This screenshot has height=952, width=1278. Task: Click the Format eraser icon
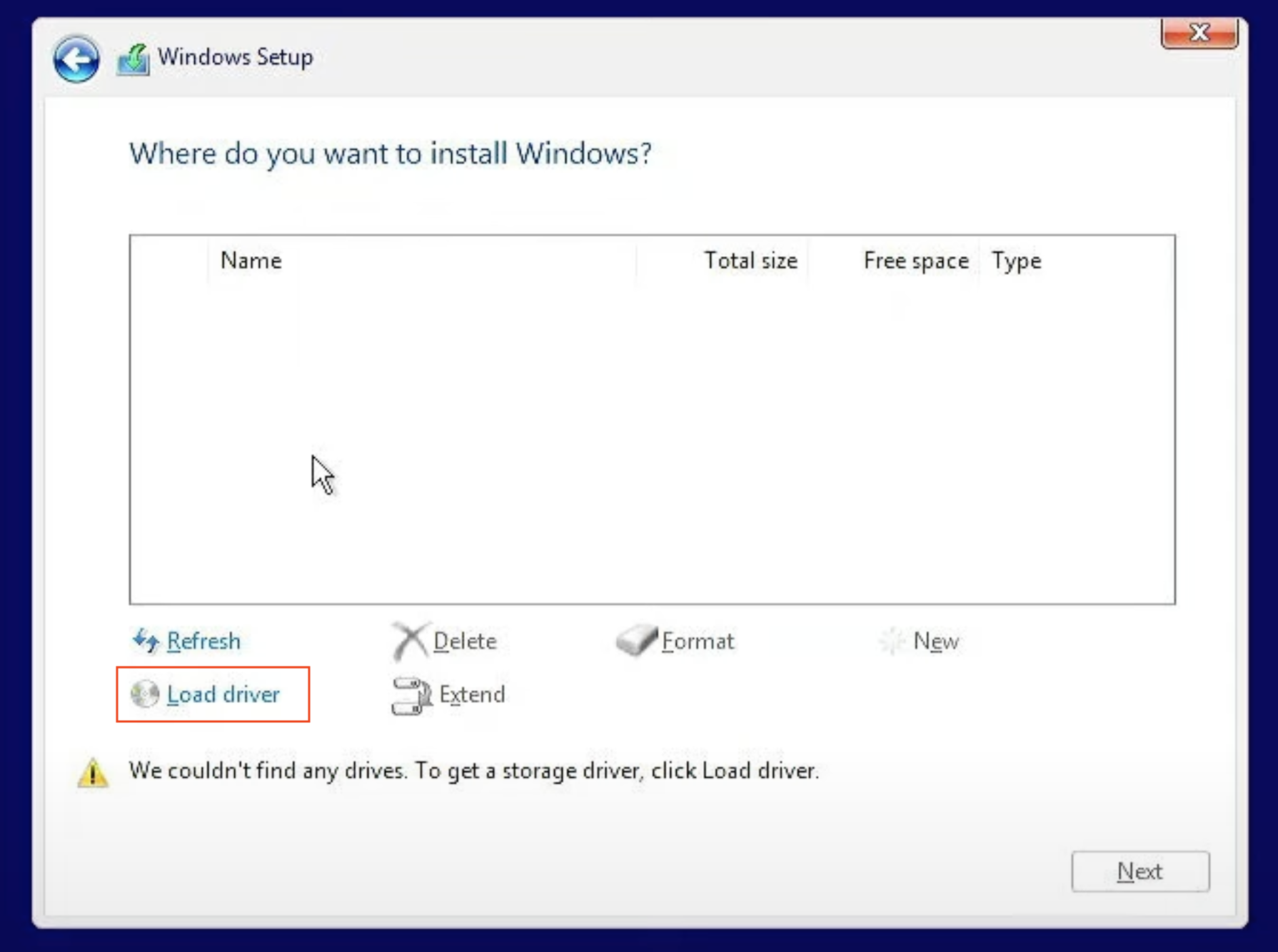[x=636, y=640]
